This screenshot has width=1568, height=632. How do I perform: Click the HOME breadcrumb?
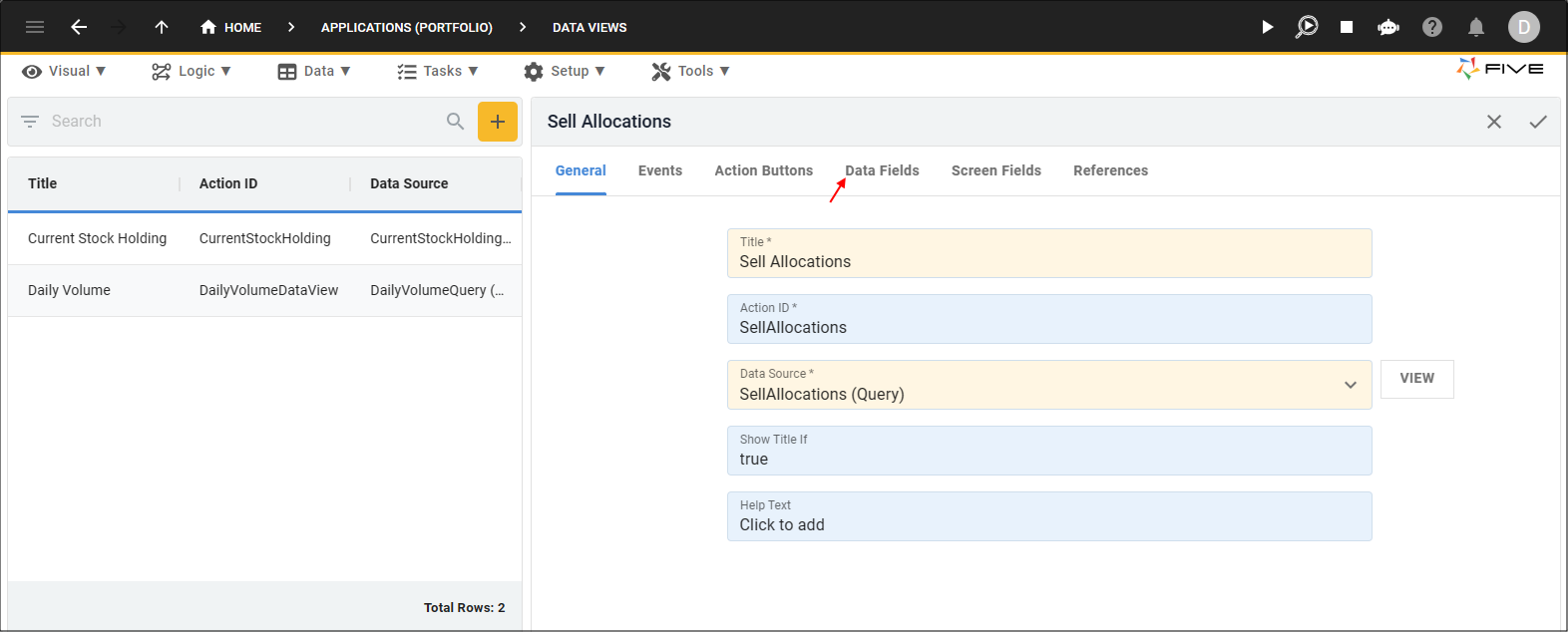[x=230, y=27]
